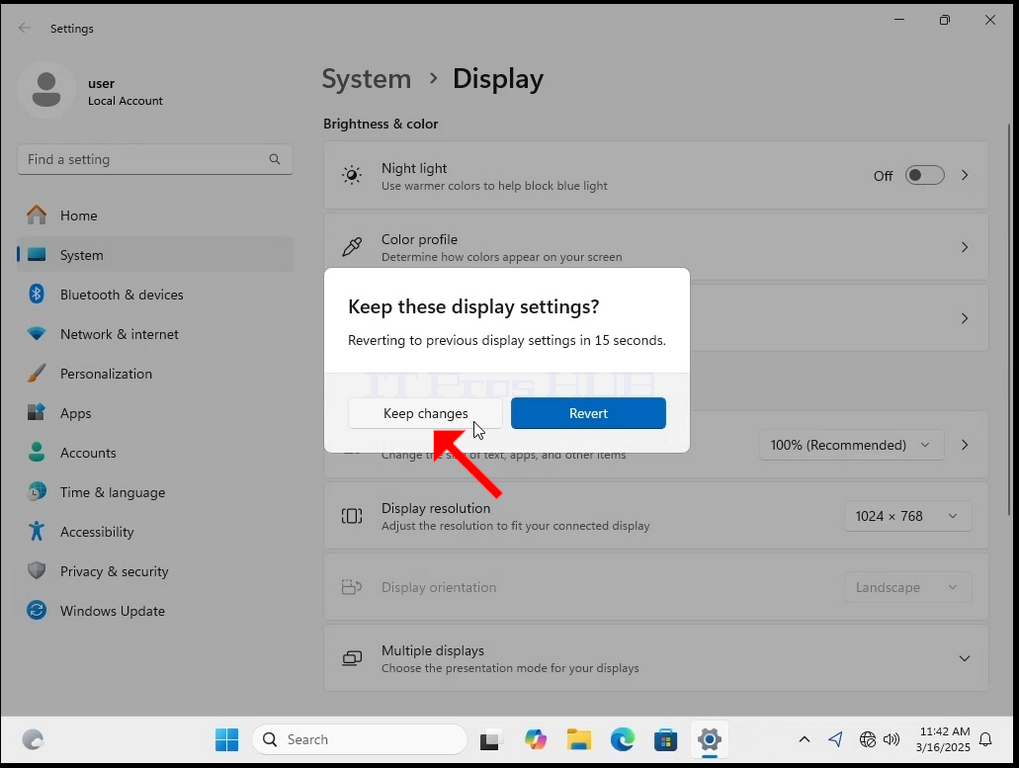Click the network globe tray icon
Viewport: 1019px width, 768px height.
[868, 739]
